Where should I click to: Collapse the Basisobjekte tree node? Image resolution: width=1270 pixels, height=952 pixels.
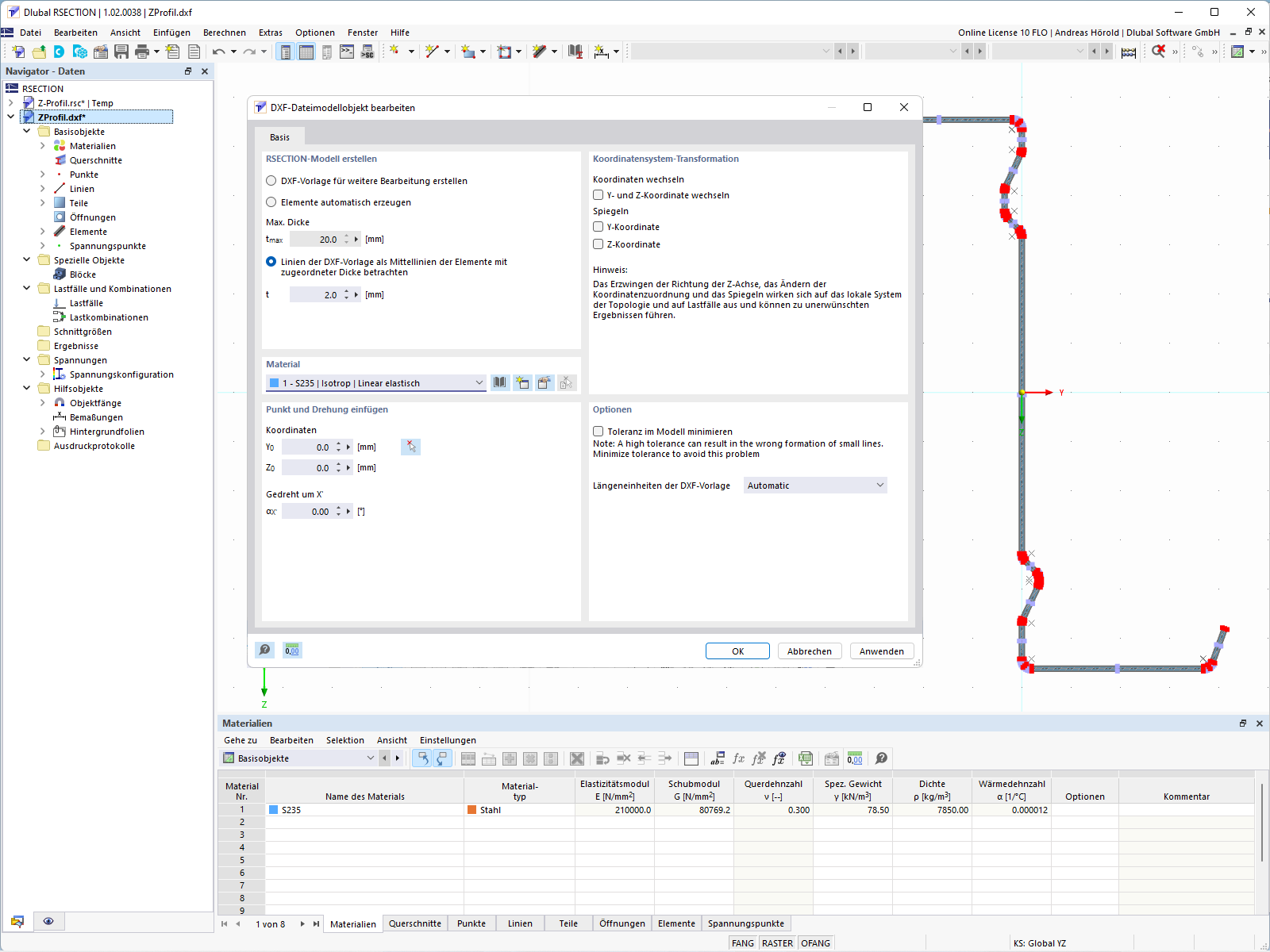27,132
